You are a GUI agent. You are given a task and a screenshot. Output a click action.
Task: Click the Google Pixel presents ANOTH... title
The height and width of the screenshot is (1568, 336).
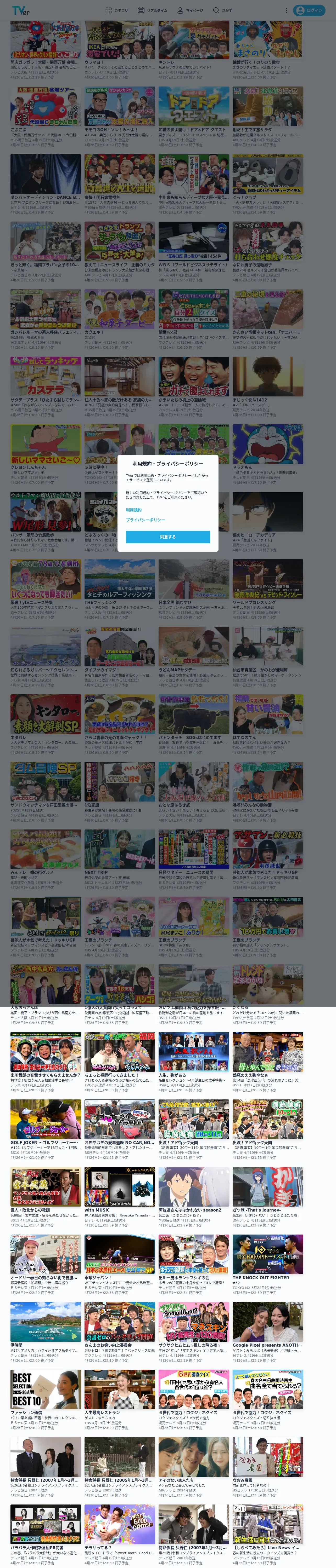(x=267, y=1346)
